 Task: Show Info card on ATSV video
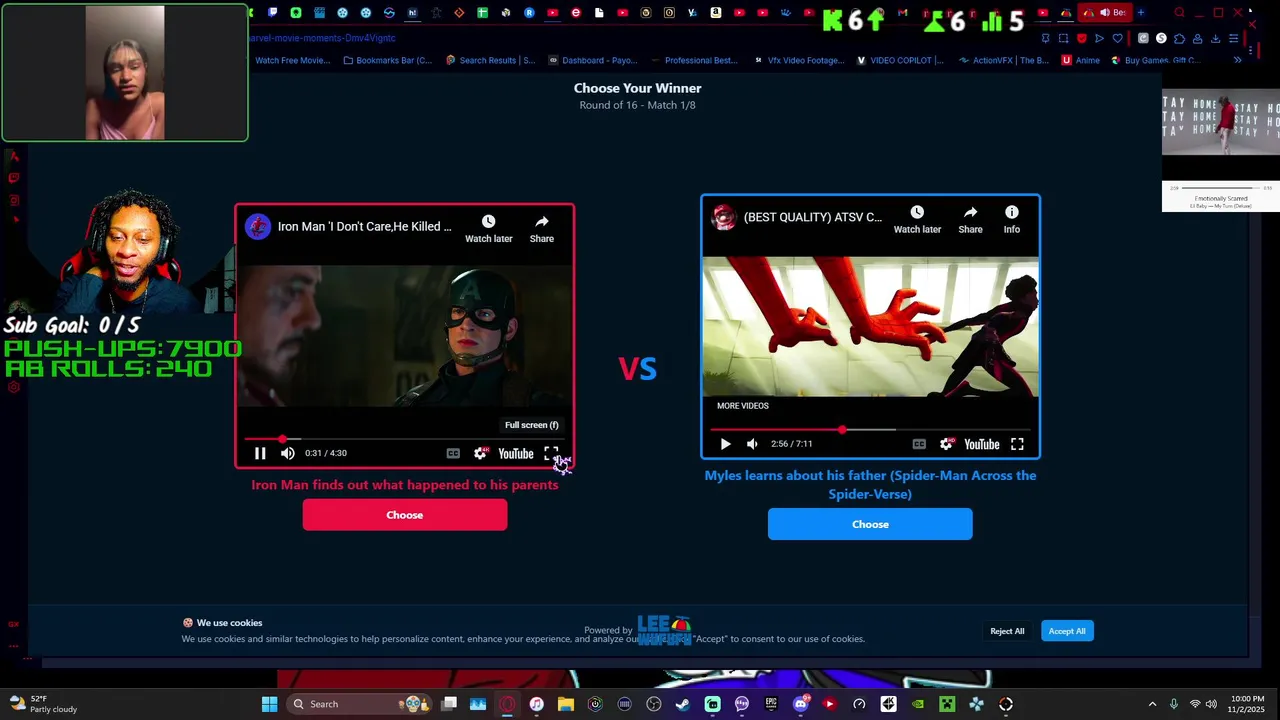click(1012, 219)
